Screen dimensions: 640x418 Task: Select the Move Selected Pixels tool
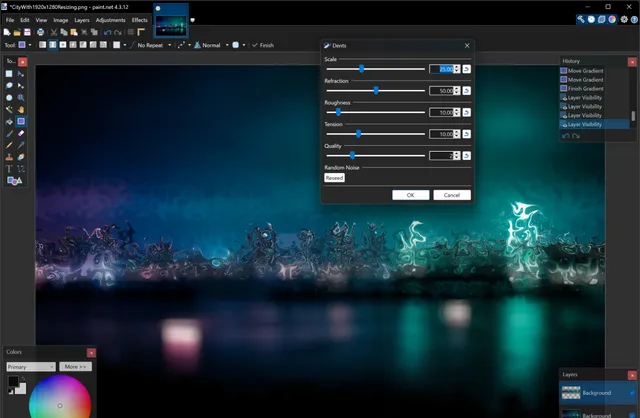click(21, 74)
